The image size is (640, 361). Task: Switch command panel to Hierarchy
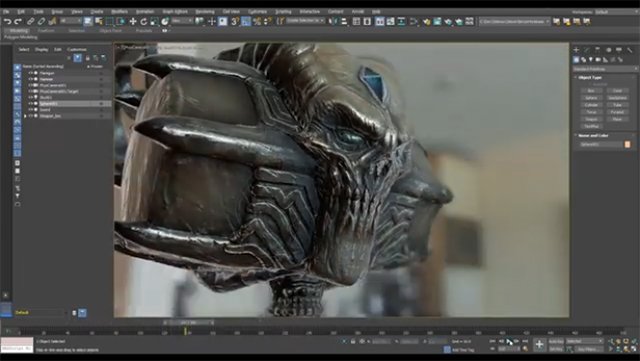(598, 50)
